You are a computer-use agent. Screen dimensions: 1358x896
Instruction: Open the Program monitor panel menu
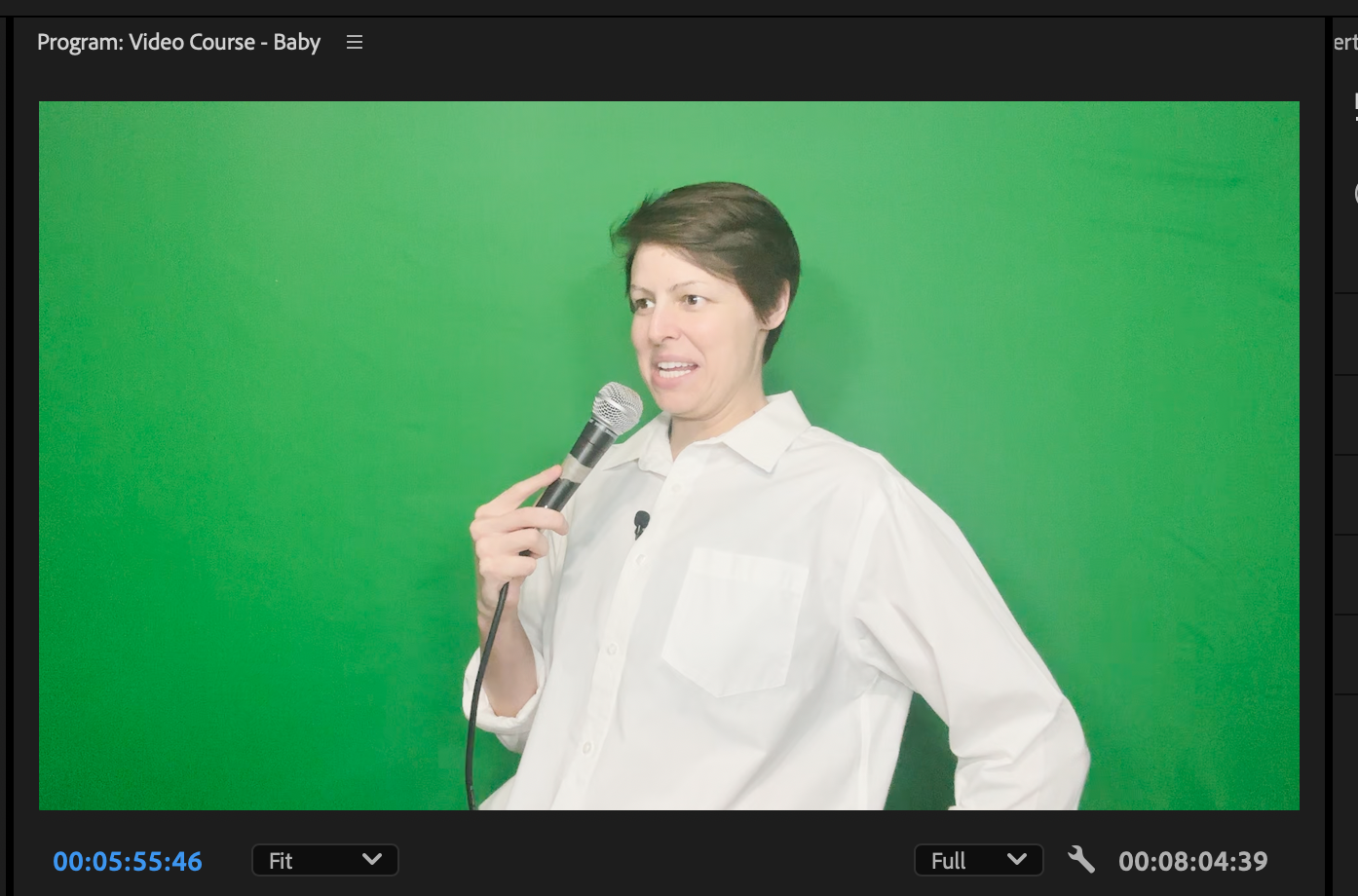[x=355, y=42]
